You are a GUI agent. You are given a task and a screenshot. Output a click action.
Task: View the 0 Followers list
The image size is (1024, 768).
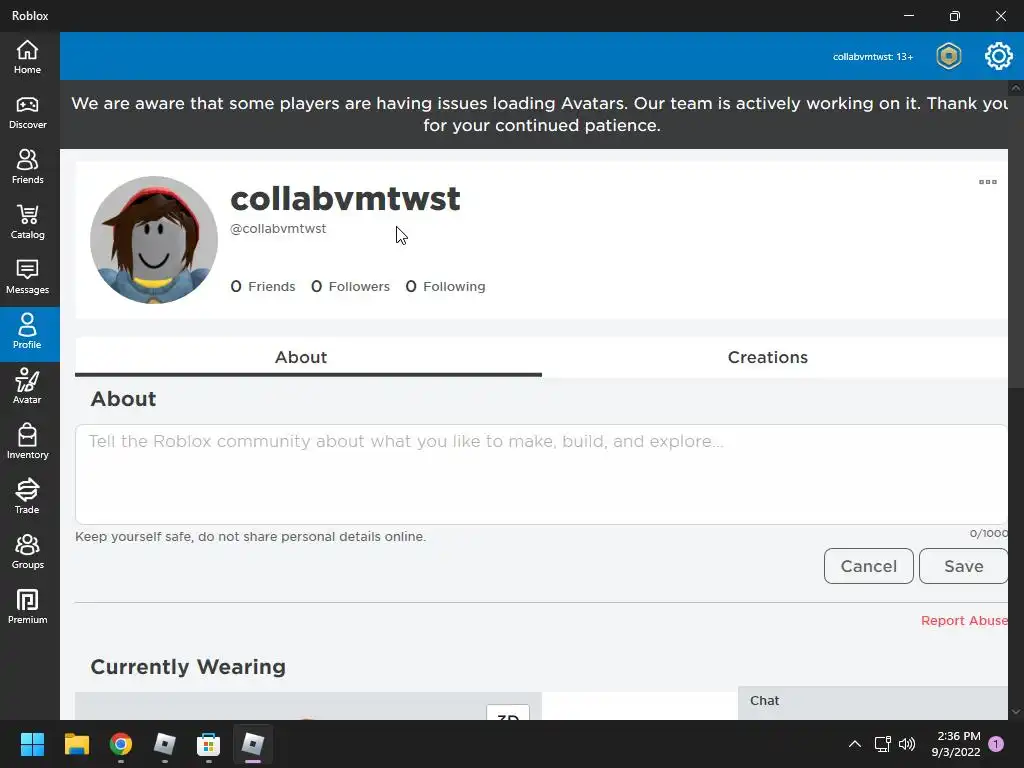(x=351, y=287)
